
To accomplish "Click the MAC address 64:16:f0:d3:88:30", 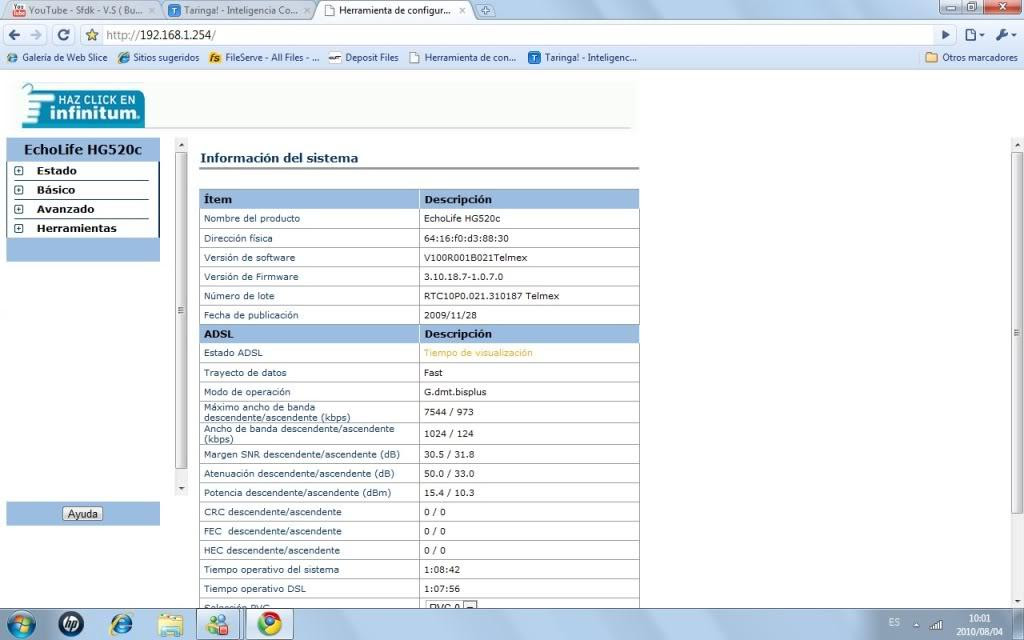I will [x=466, y=238].
